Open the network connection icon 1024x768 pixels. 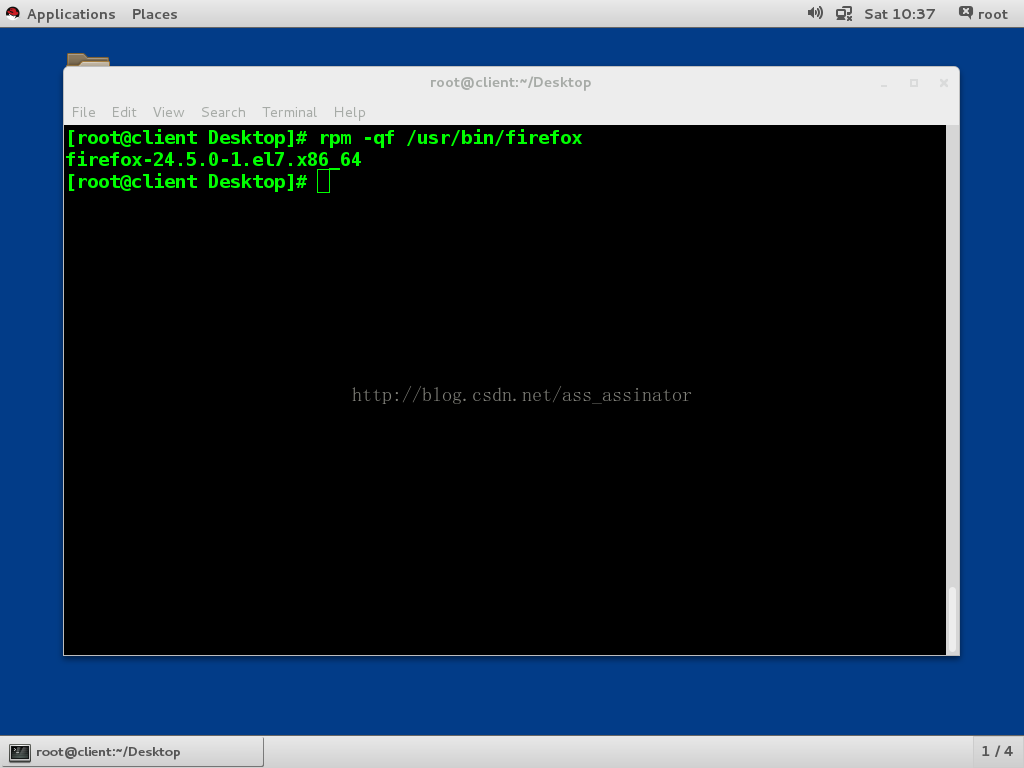point(844,13)
